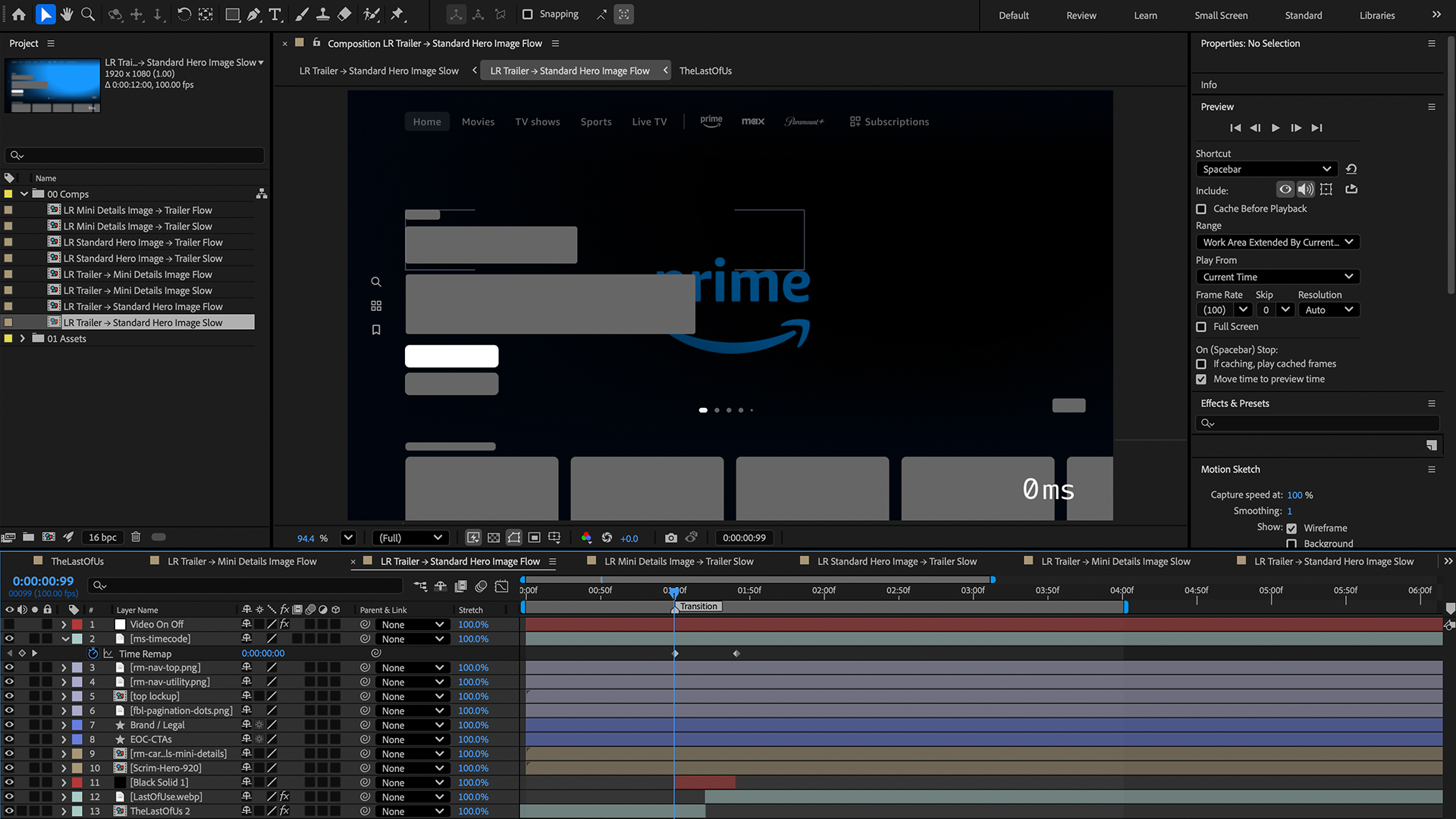Click the Video On Off layer color label
Viewport: 1456px width, 819px height.
point(77,625)
